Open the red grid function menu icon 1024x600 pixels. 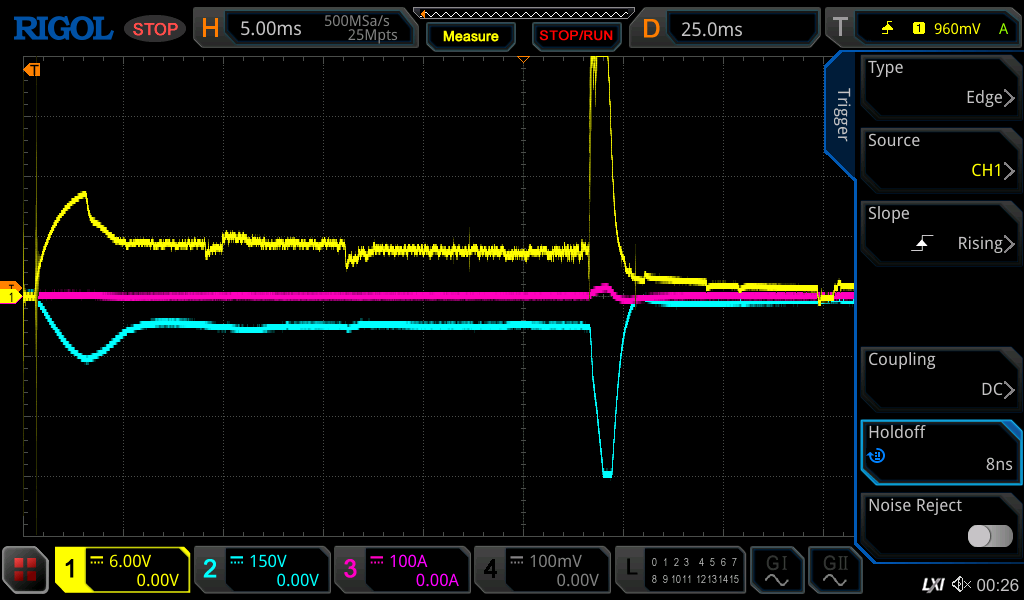point(26,570)
